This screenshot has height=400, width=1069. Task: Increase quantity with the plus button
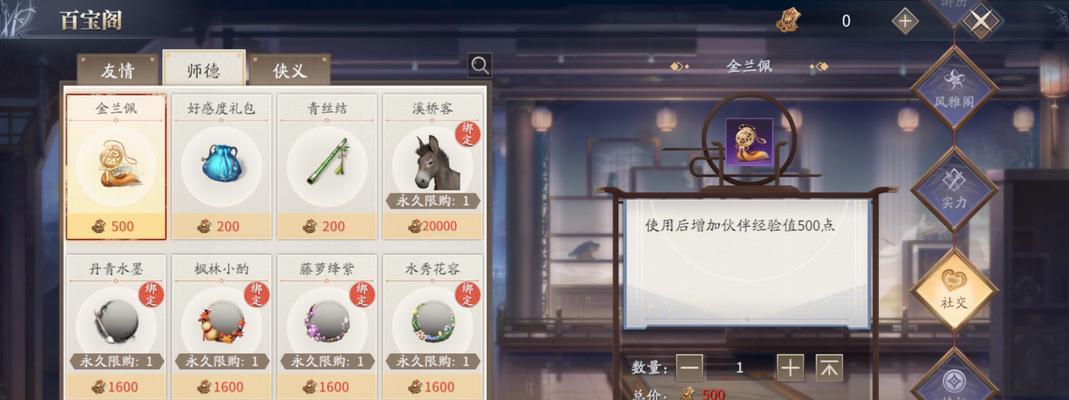point(790,368)
